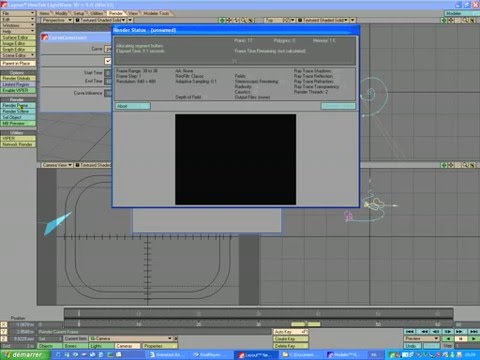This screenshot has width=480, height=360.
Task: Click Render Scene button
Action: point(18,111)
